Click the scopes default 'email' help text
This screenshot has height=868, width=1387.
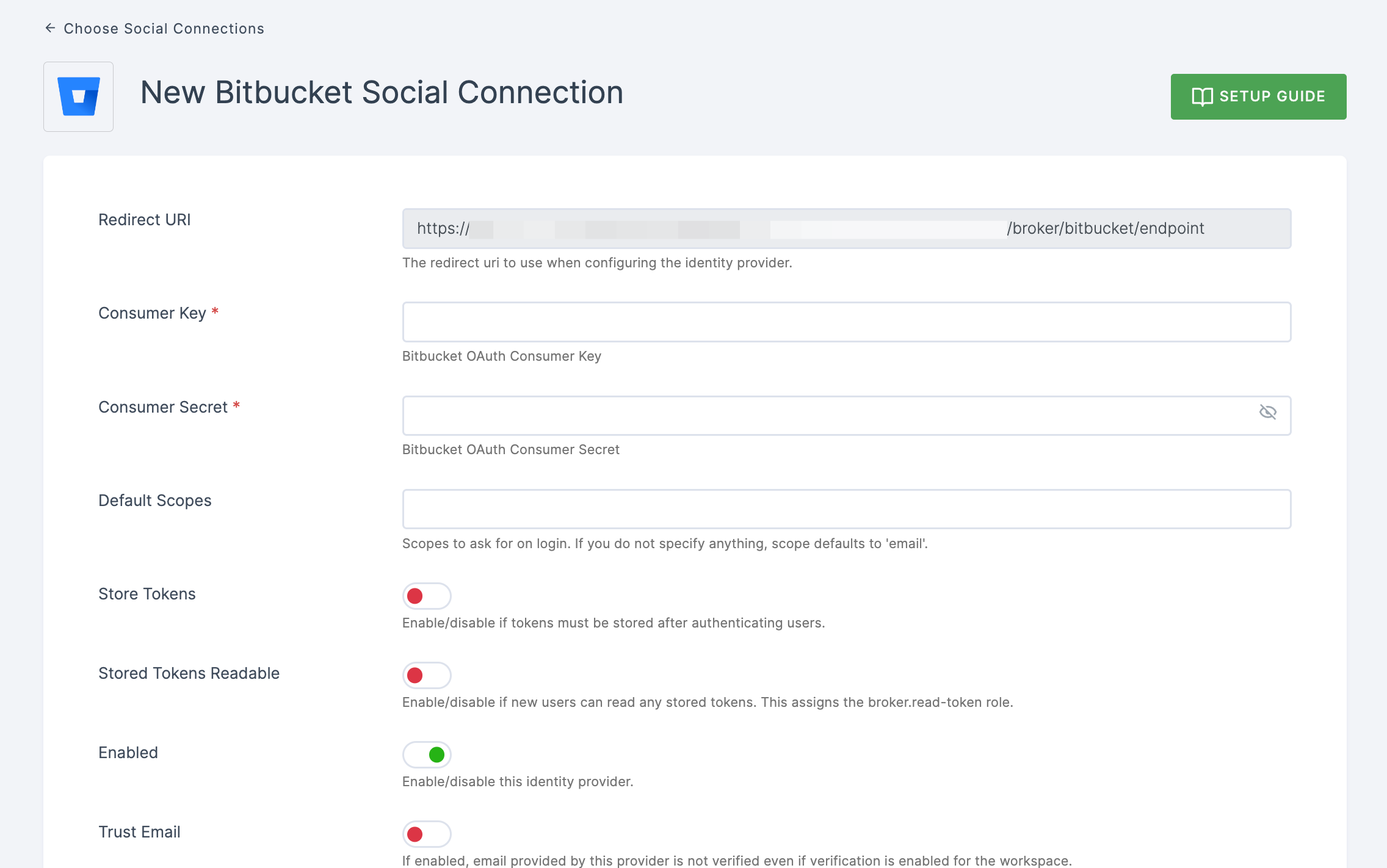click(x=665, y=543)
